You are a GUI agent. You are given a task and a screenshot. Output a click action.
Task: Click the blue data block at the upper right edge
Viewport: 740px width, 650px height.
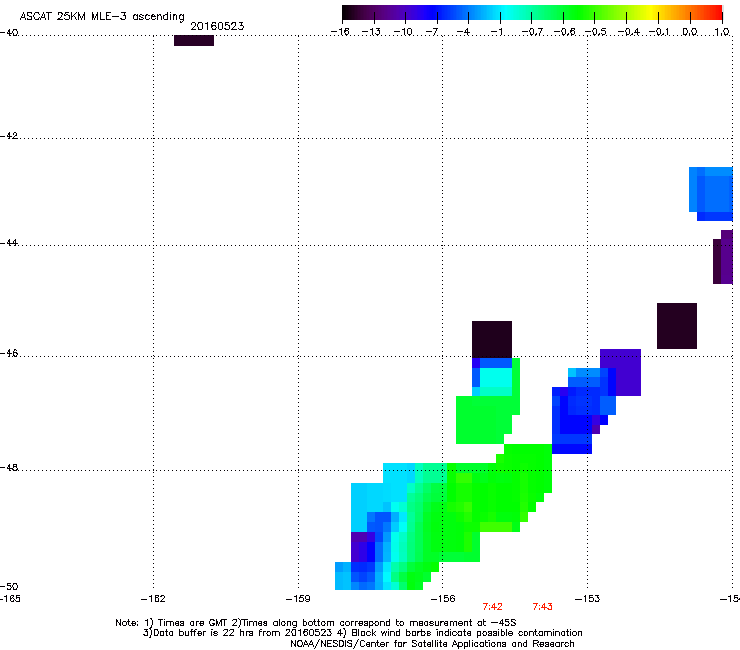coord(711,194)
